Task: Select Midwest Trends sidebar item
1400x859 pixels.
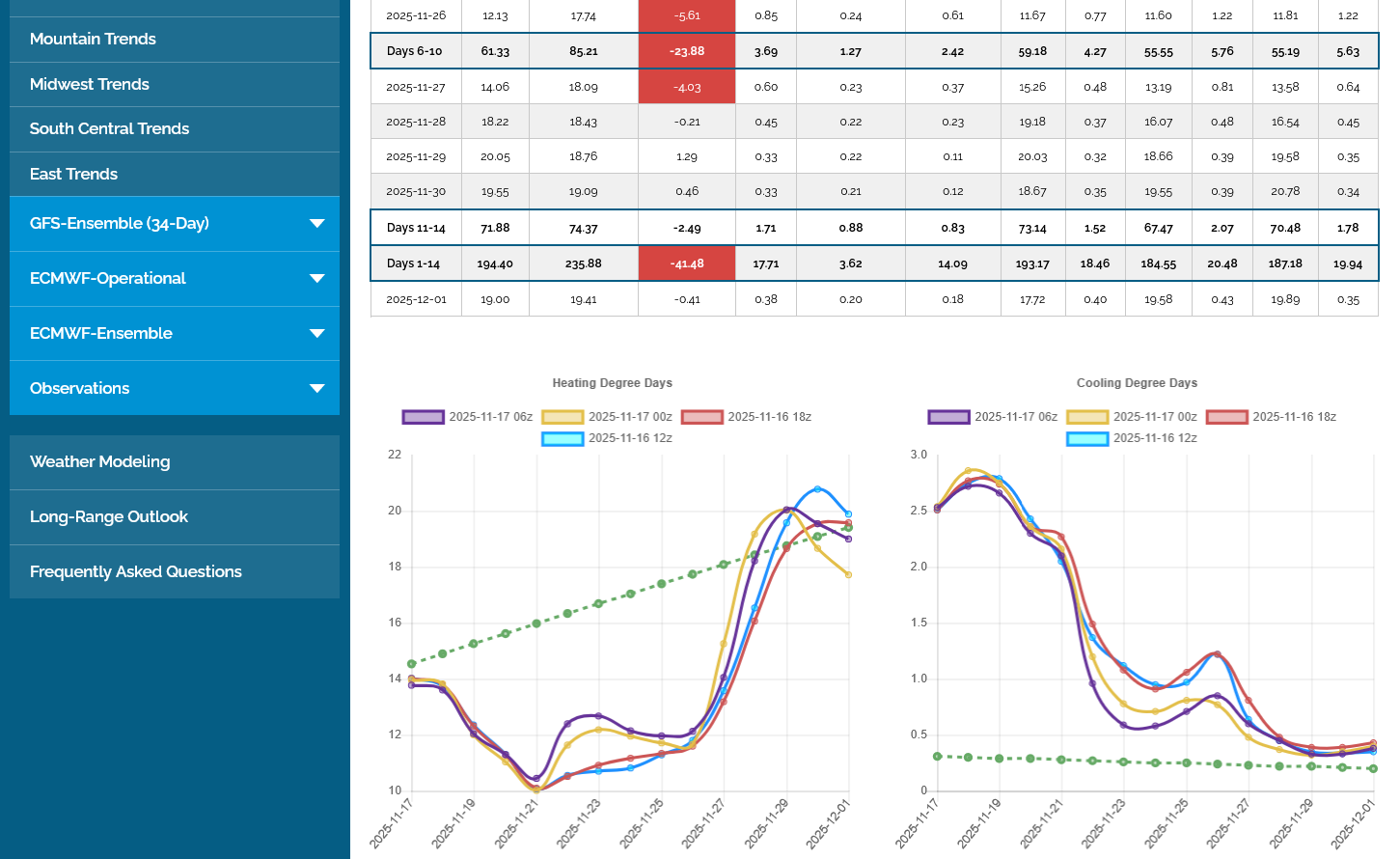Action: pos(90,85)
